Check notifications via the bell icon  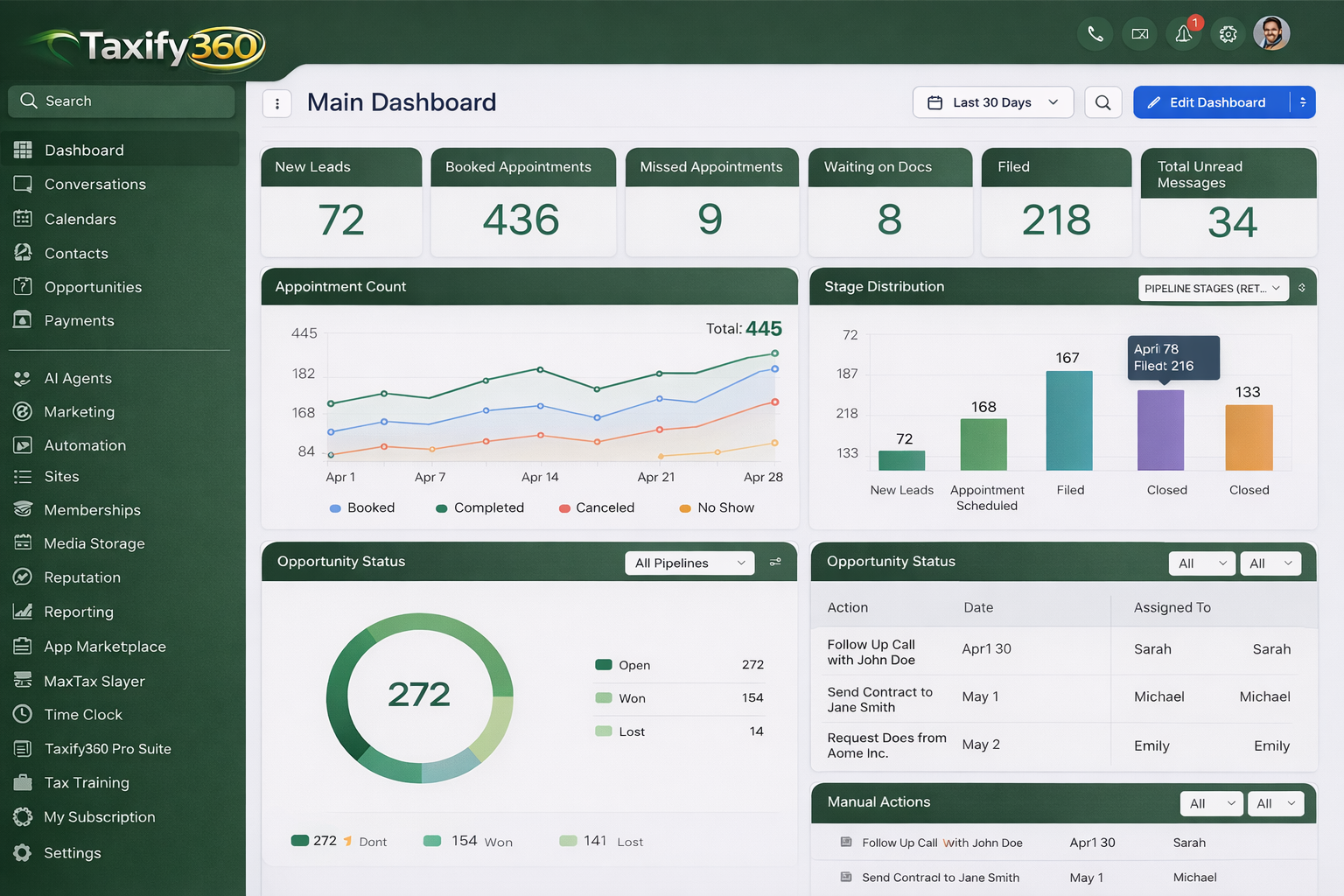point(1183,33)
